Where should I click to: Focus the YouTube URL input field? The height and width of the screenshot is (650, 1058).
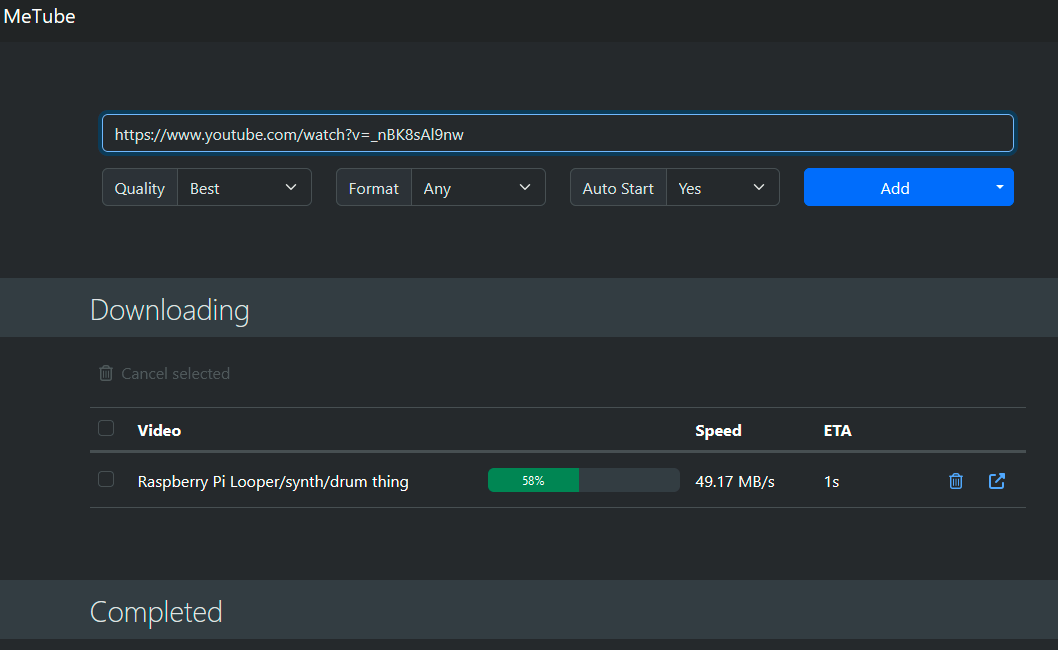click(x=557, y=134)
